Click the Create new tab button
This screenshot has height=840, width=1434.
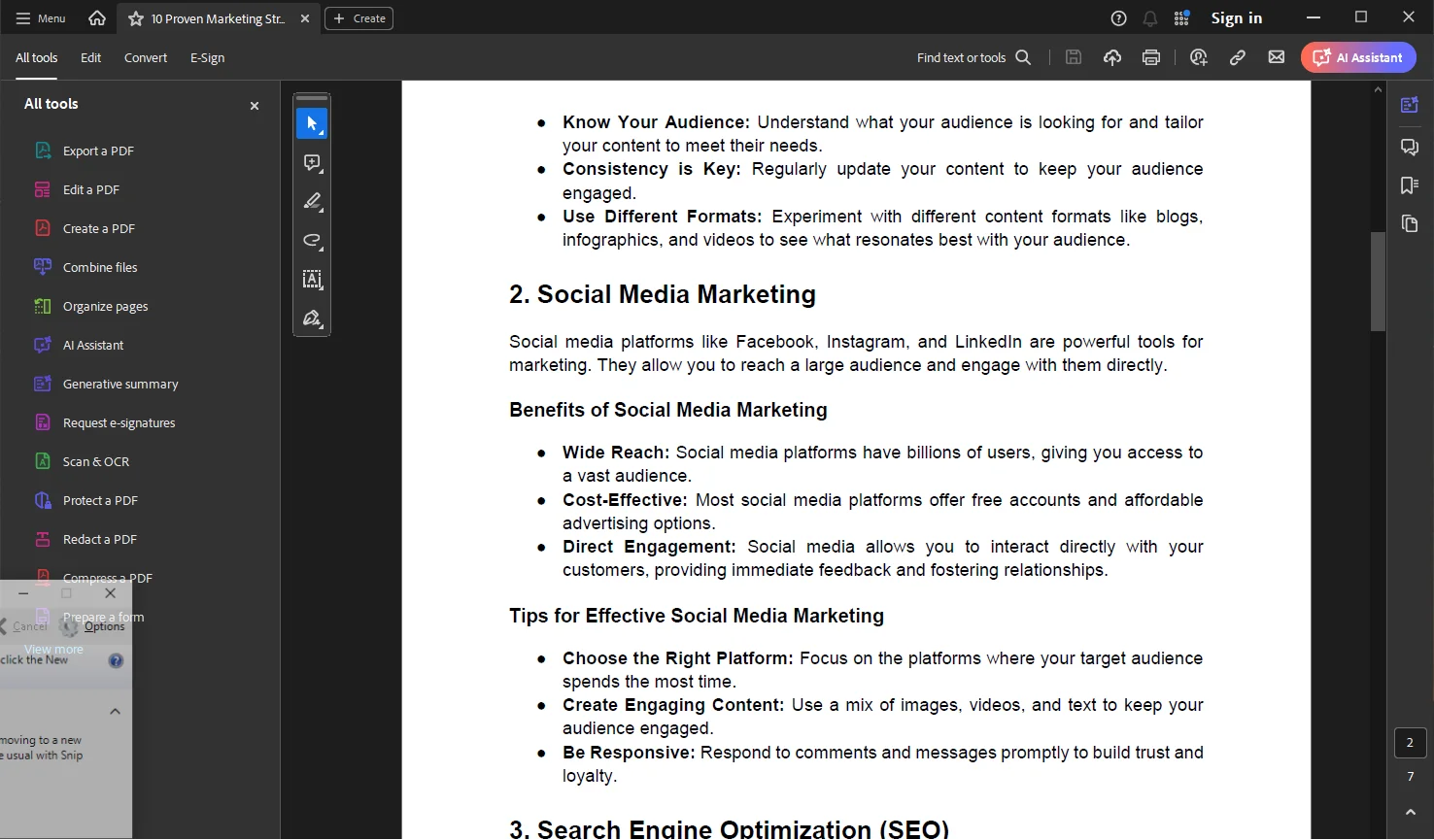point(358,18)
